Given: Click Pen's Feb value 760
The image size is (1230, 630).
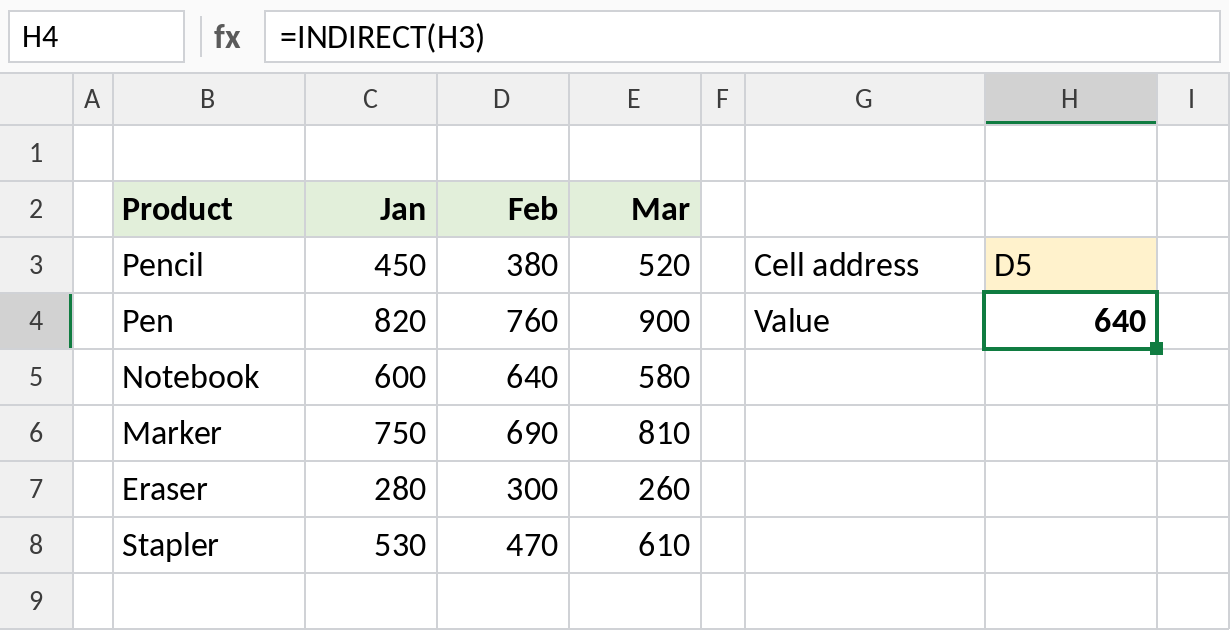Looking at the screenshot, I should tap(503, 321).
